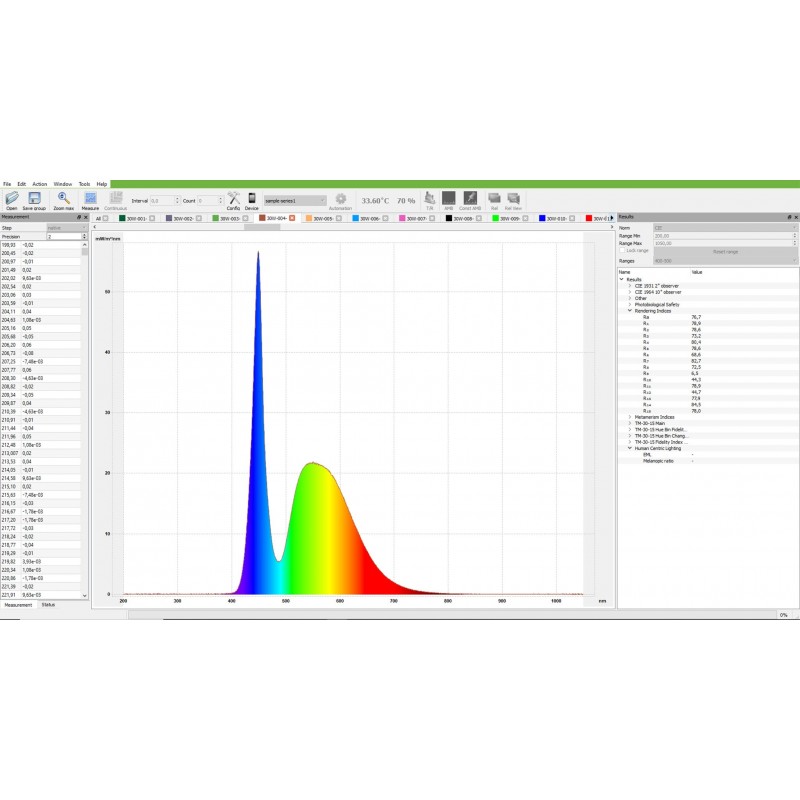Open the sample series1 dropdown
This screenshot has height=800, width=800.
tap(295, 200)
